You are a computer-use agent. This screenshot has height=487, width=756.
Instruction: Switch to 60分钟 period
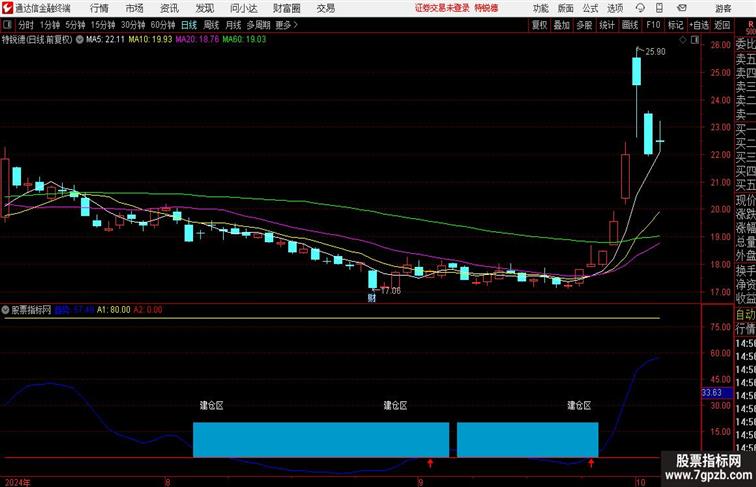[163, 25]
